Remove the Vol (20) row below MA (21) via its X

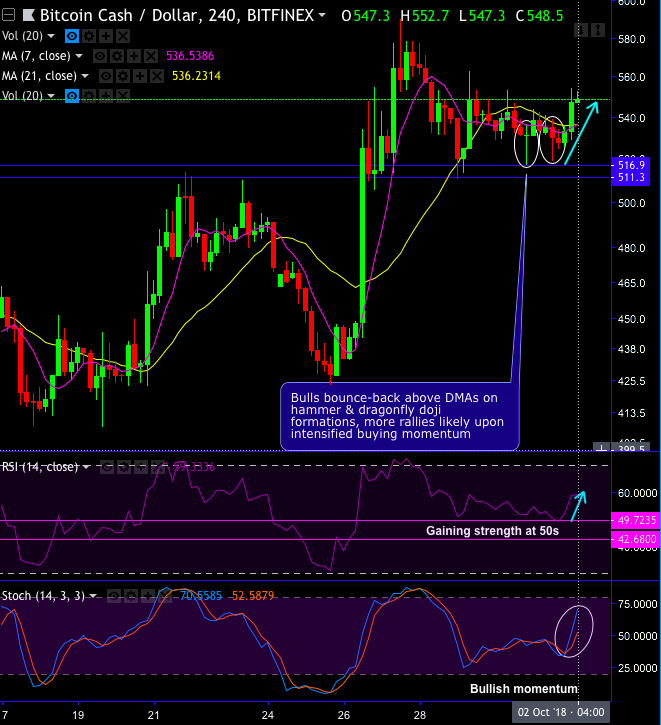pos(122,96)
